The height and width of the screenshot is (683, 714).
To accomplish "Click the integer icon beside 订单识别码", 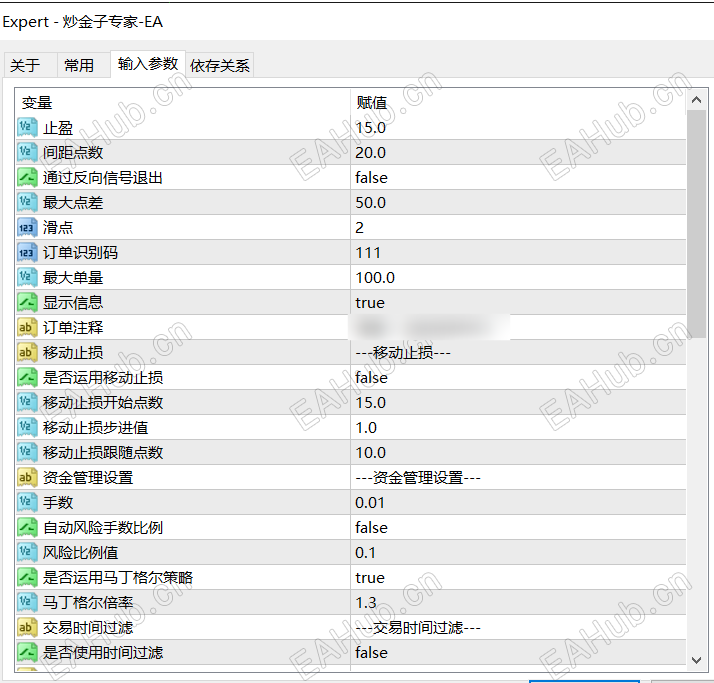I will (x=27, y=253).
